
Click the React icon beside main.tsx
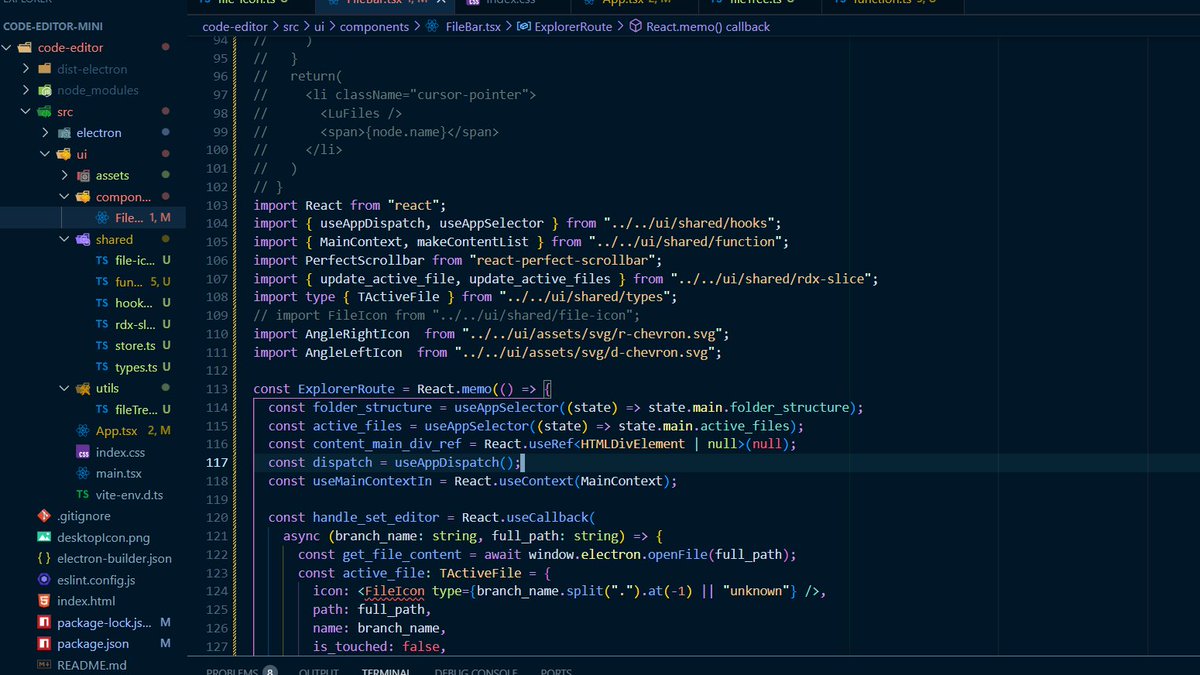83,473
